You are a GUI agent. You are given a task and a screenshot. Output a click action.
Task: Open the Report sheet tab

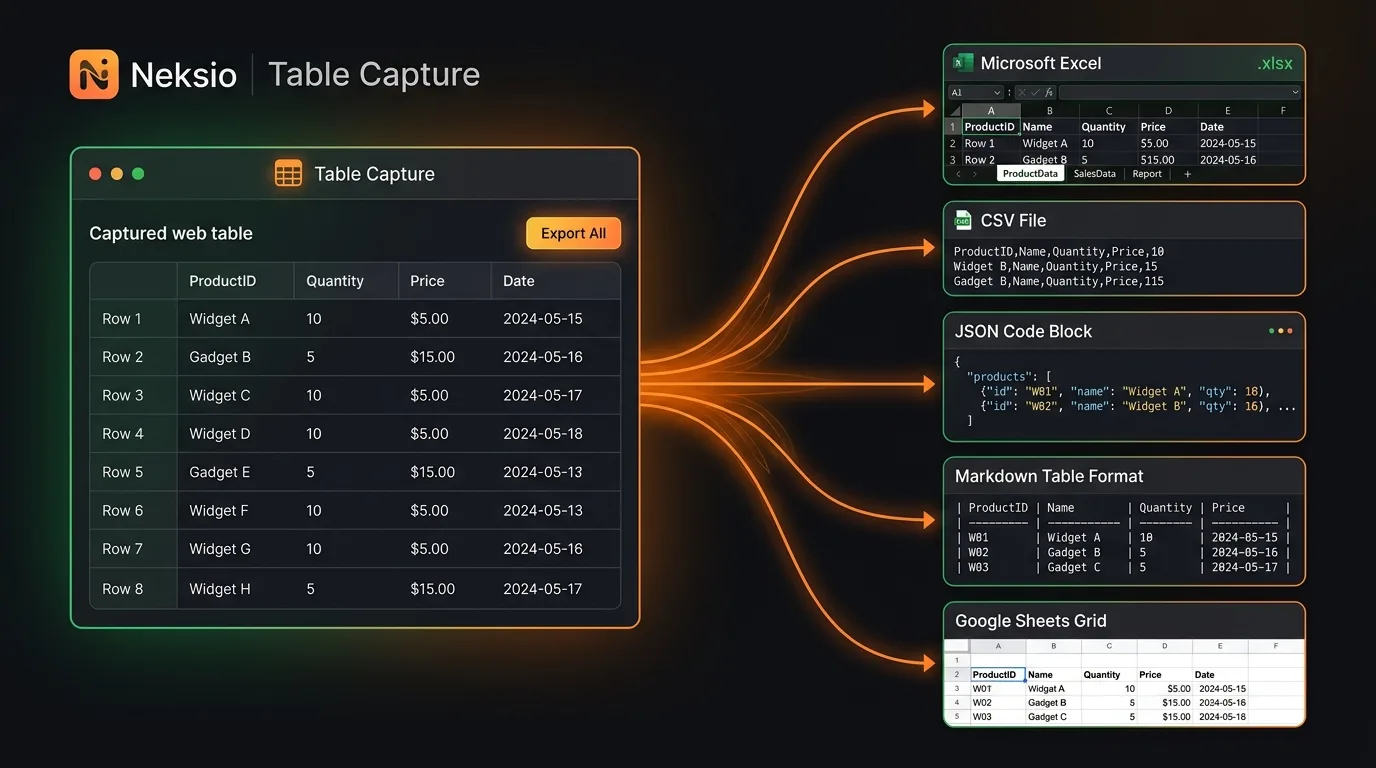[1147, 174]
